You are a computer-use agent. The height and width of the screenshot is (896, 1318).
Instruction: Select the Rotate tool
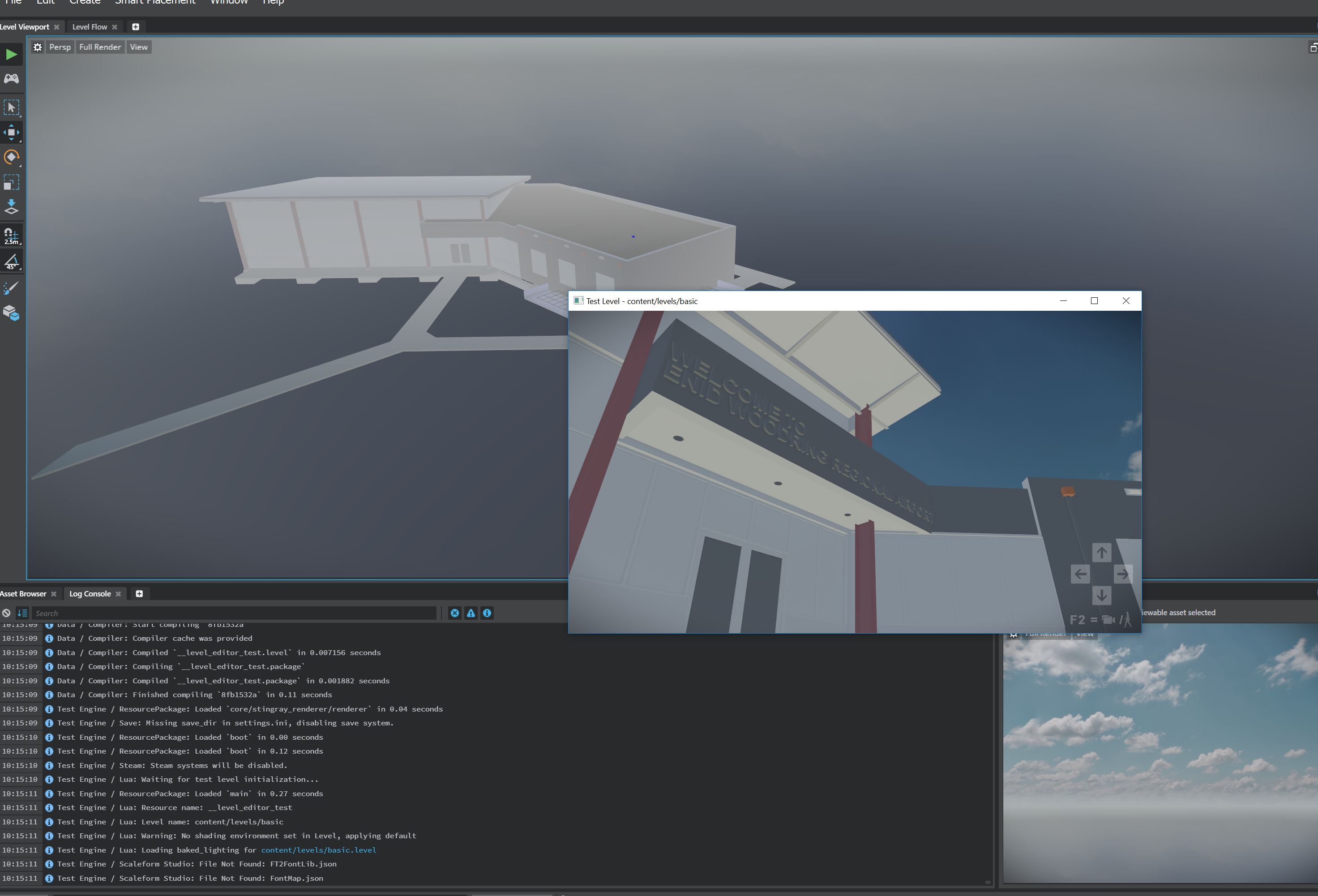11,157
